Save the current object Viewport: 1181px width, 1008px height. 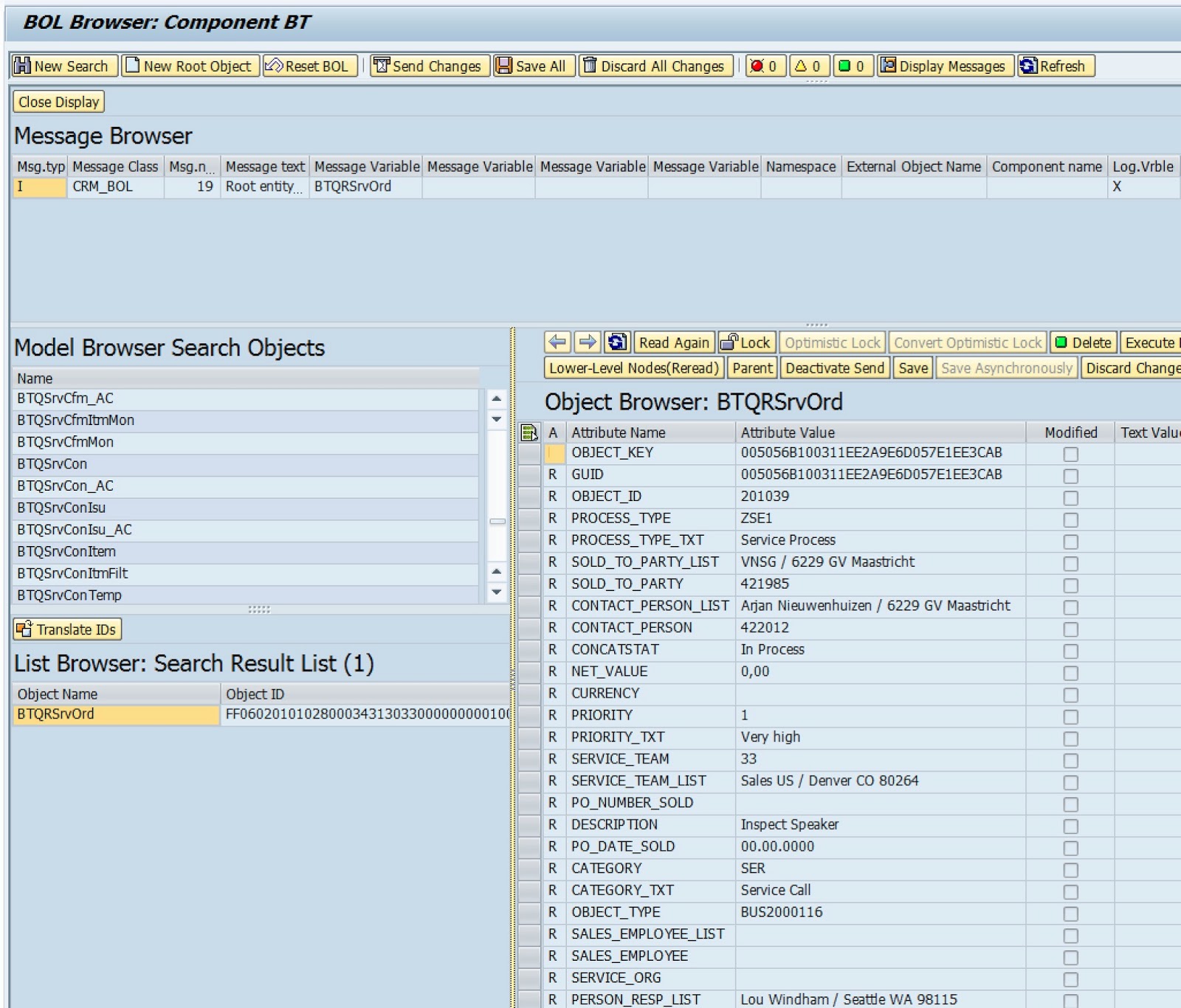pyautogui.click(x=913, y=367)
